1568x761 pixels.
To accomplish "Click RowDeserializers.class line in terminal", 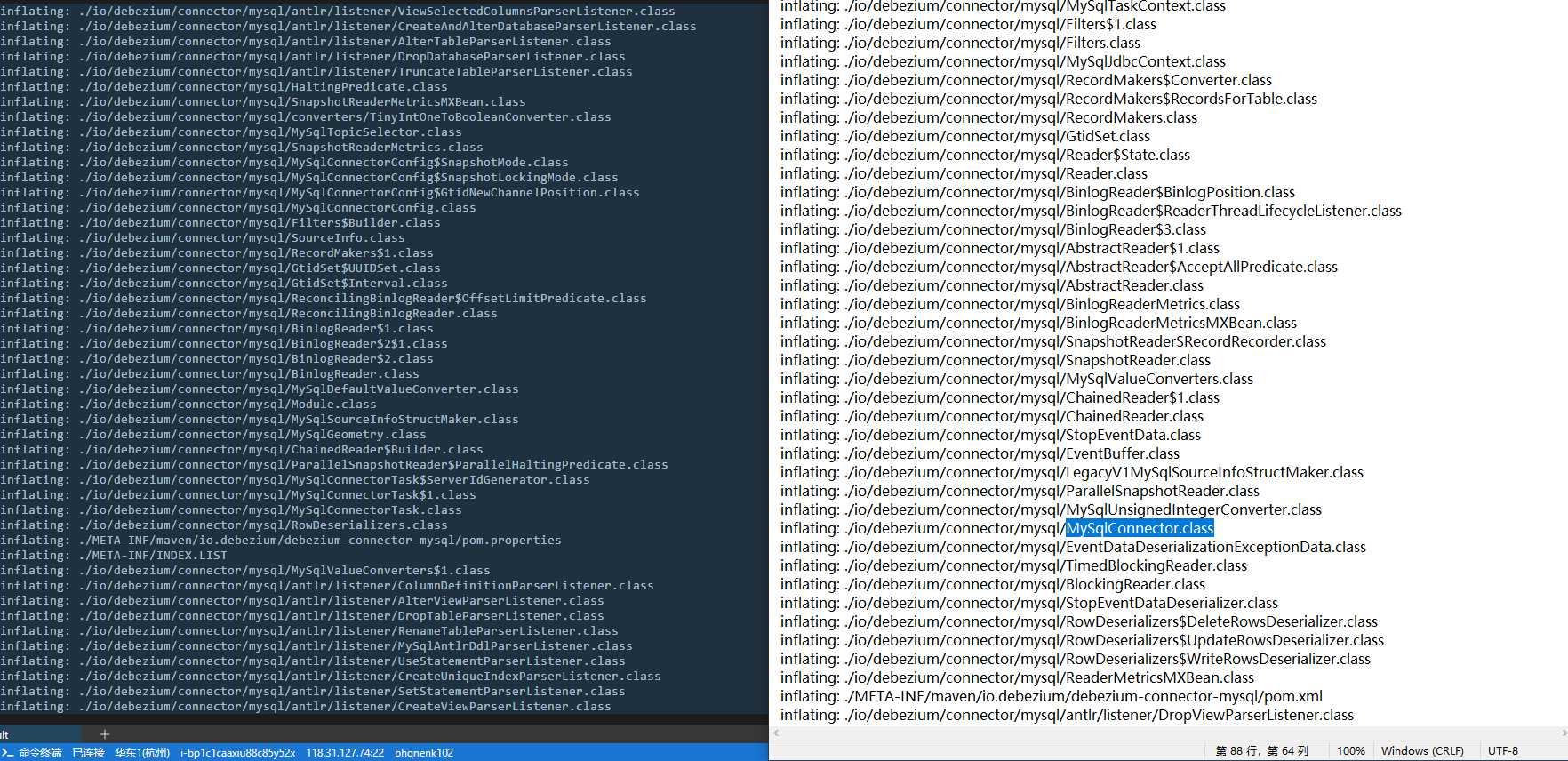I will [224, 525].
